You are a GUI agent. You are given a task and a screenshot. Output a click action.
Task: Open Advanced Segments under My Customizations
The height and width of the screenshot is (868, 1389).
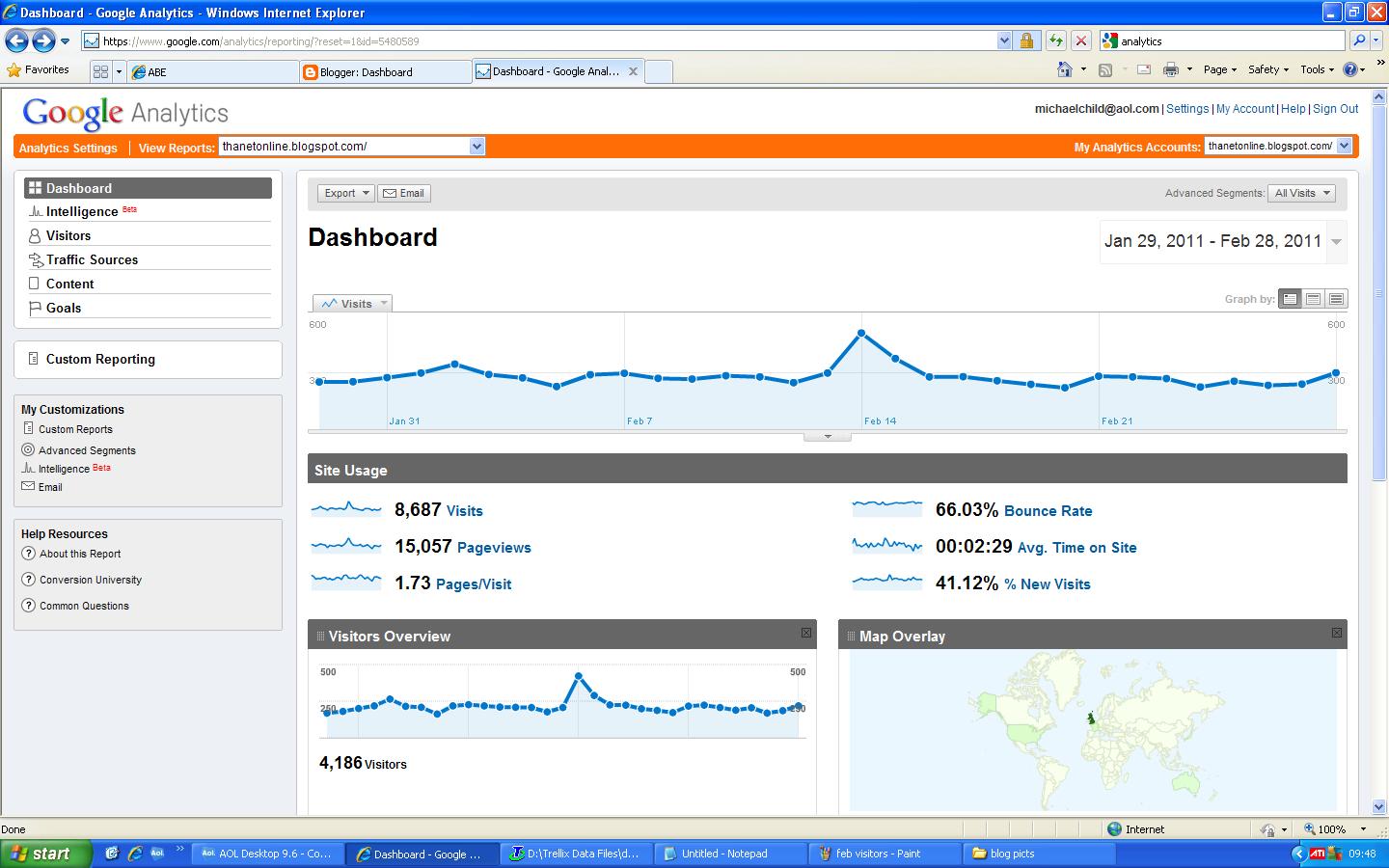[x=87, y=450]
